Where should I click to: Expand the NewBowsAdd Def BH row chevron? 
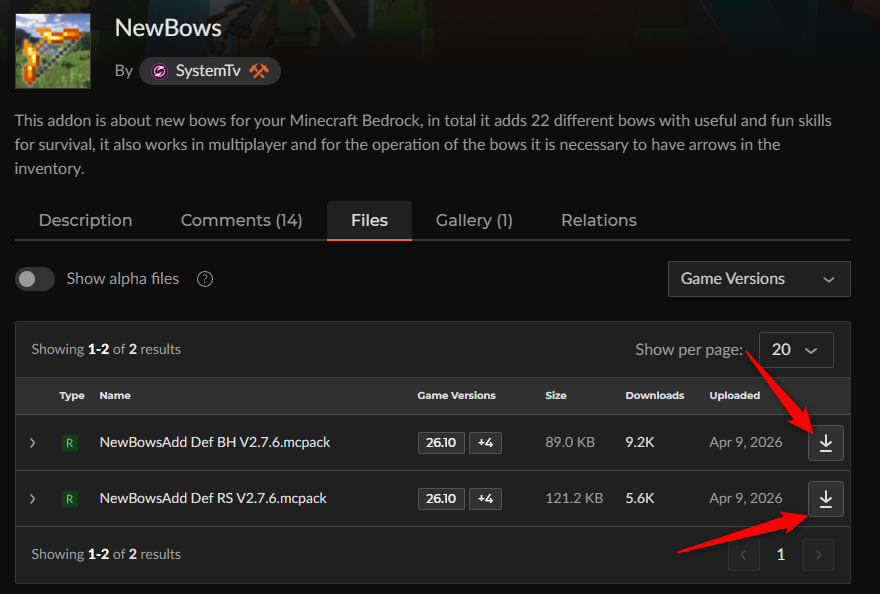pyautogui.click(x=33, y=443)
